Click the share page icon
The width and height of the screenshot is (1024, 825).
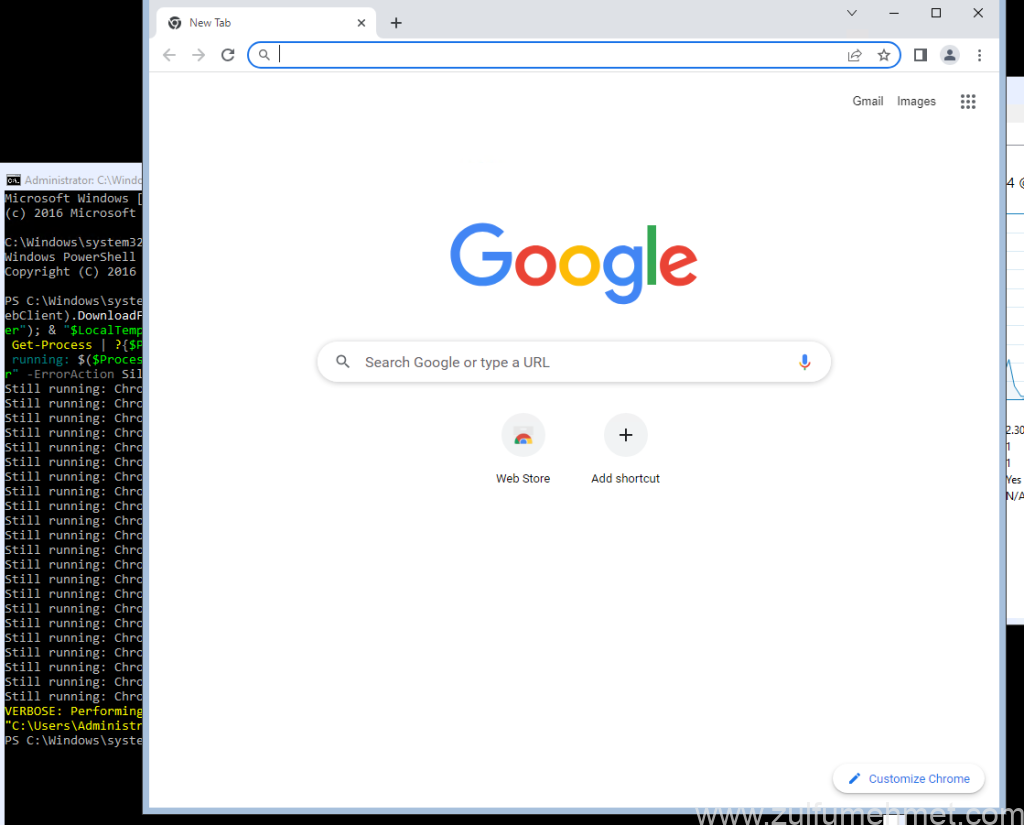(854, 55)
